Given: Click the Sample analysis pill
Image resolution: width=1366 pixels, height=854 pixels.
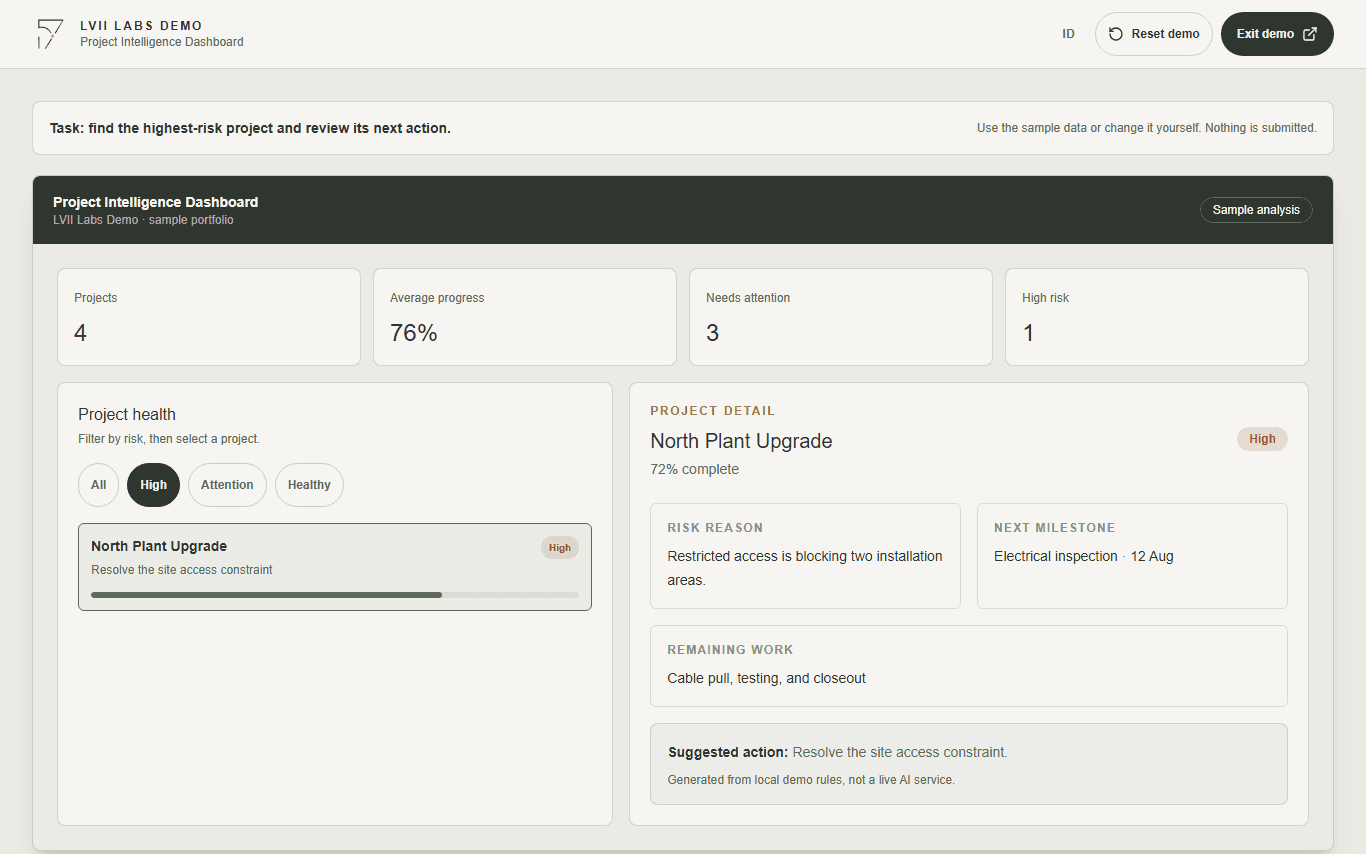Looking at the screenshot, I should (1256, 210).
